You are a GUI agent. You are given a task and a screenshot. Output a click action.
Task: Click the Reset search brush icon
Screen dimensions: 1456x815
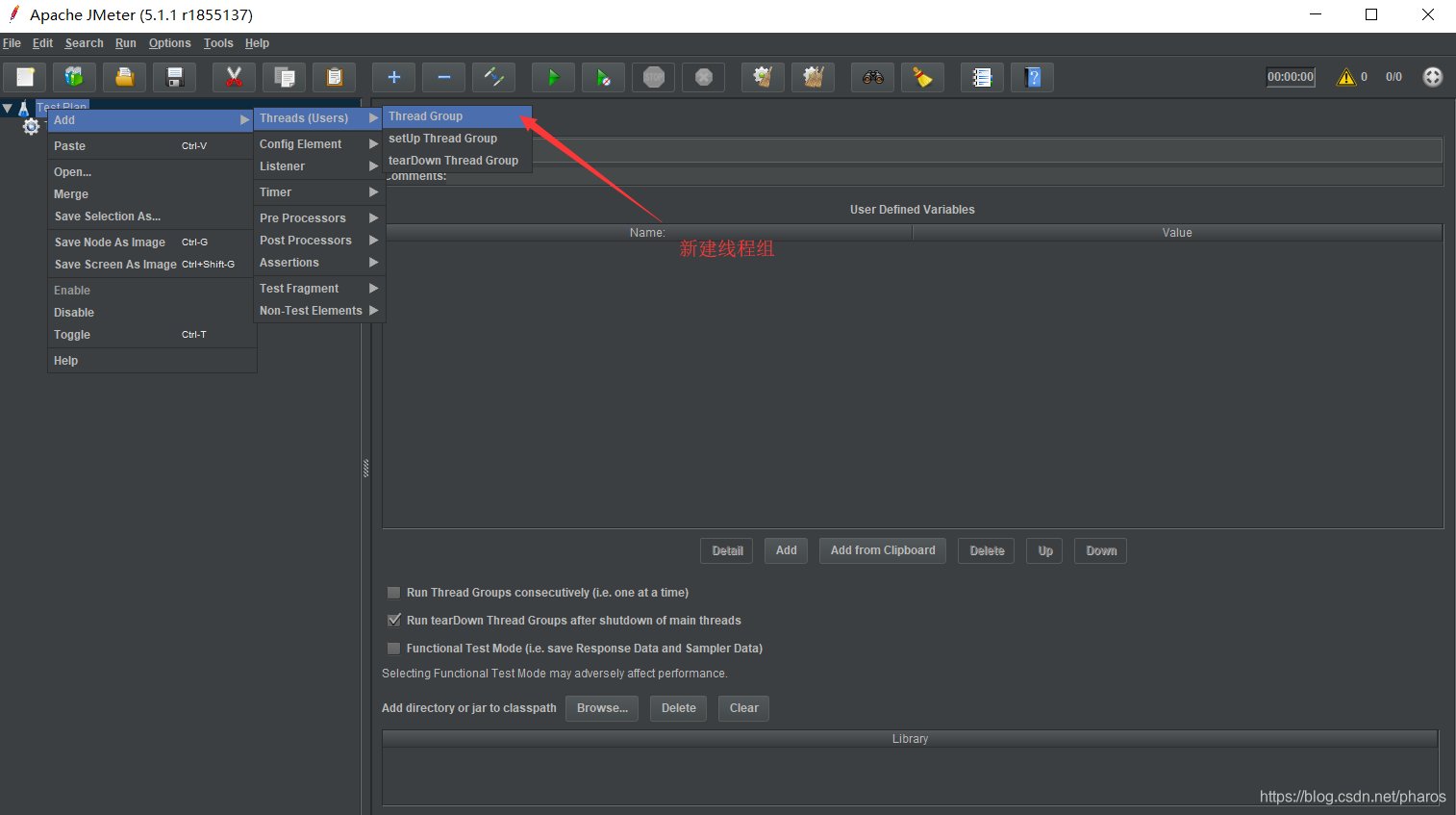pos(922,77)
